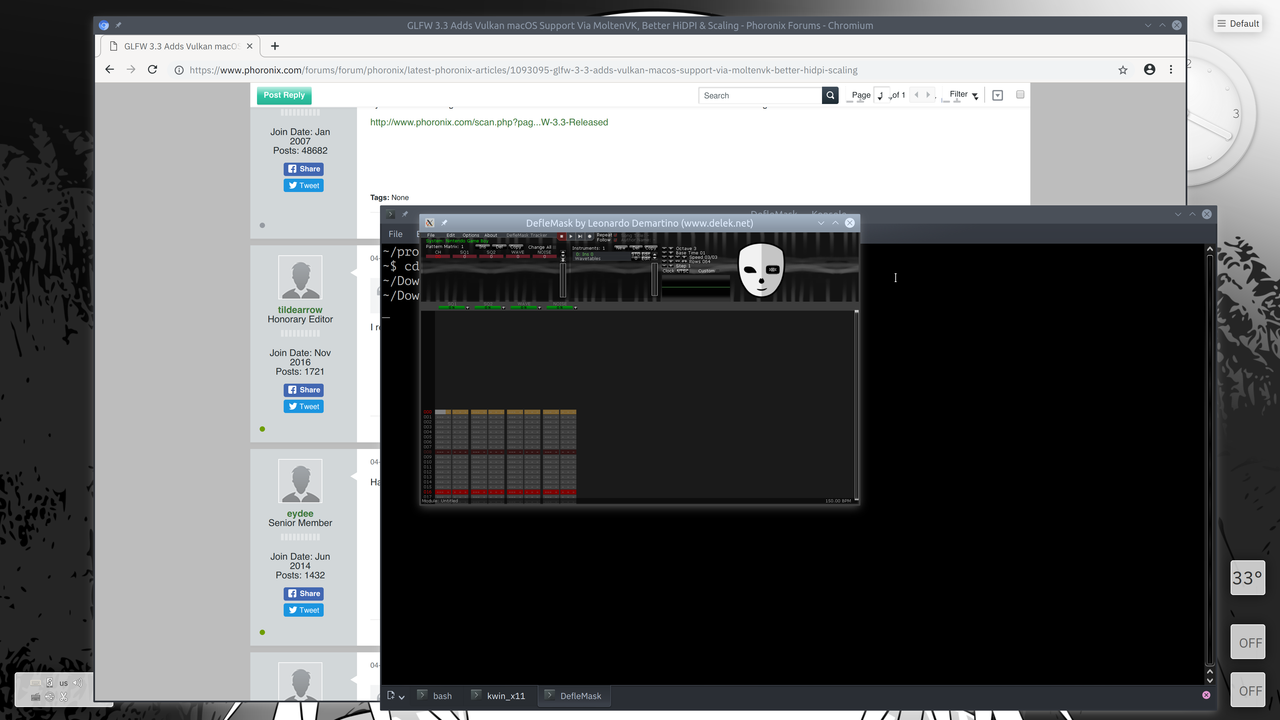Click the DefleMask mask logo
This screenshot has width=1280, height=720.
tap(761, 270)
